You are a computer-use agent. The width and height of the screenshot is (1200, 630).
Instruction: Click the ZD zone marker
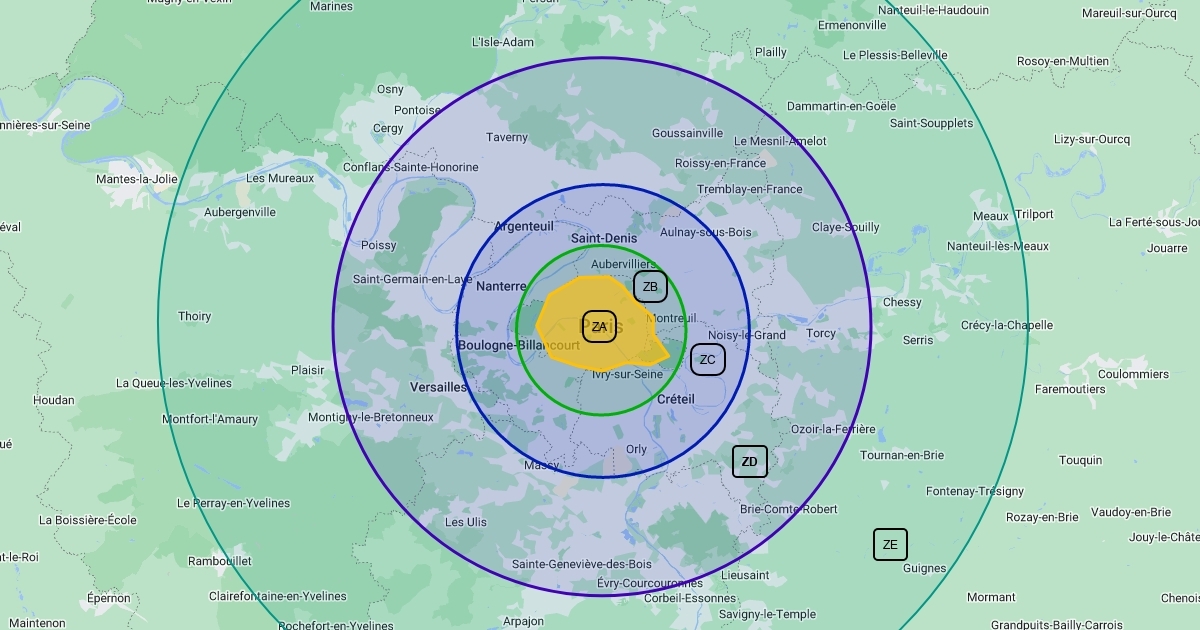(749, 461)
